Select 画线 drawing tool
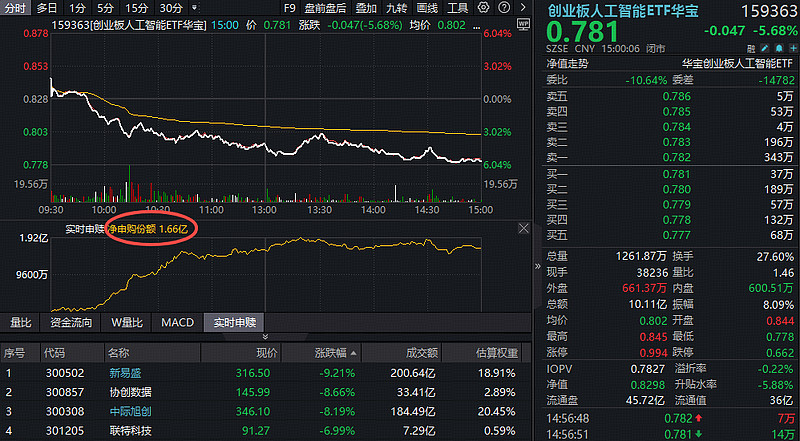The image size is (800, 441). 427,8
